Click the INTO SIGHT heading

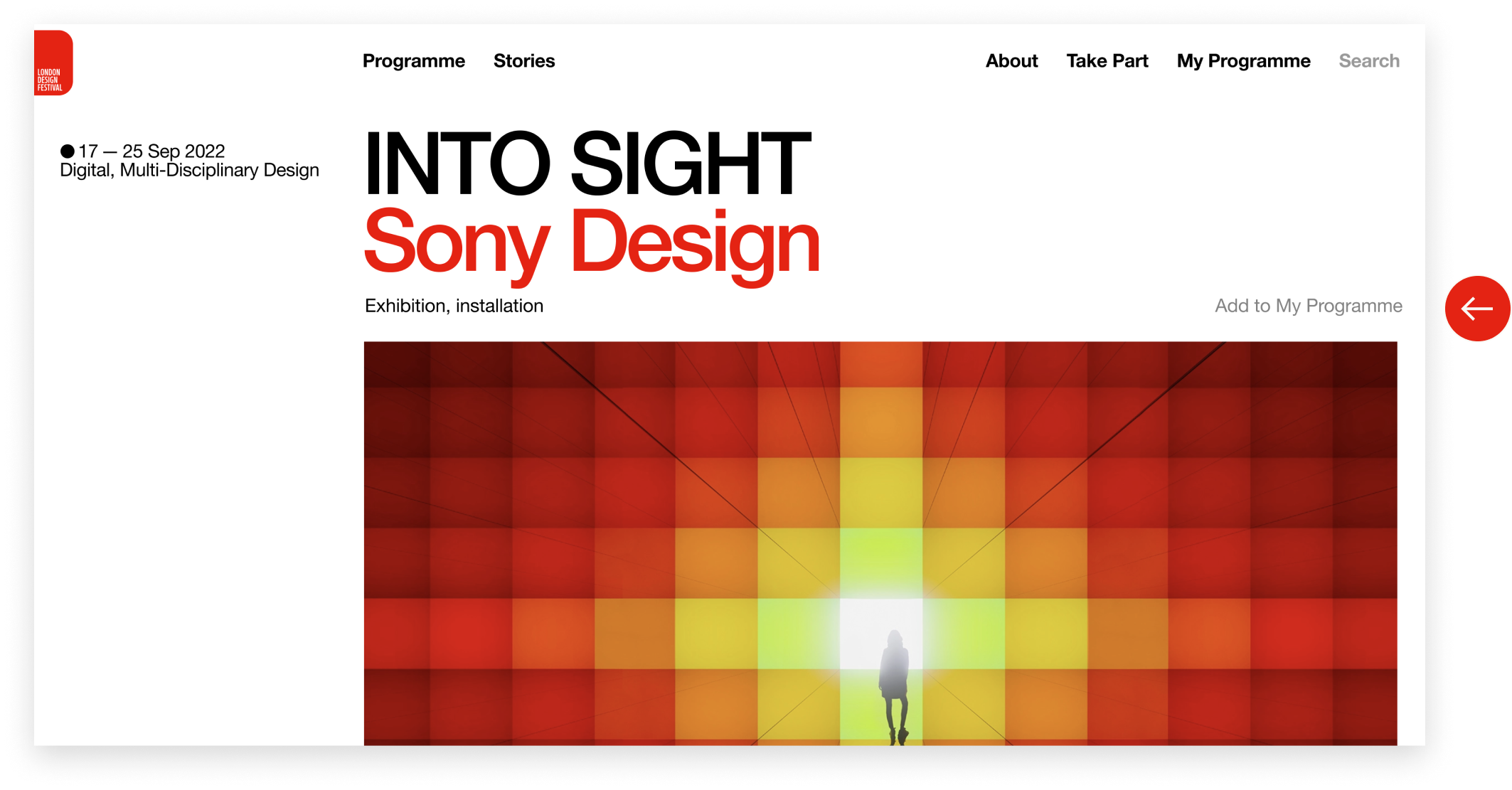(x=587, y=164)
